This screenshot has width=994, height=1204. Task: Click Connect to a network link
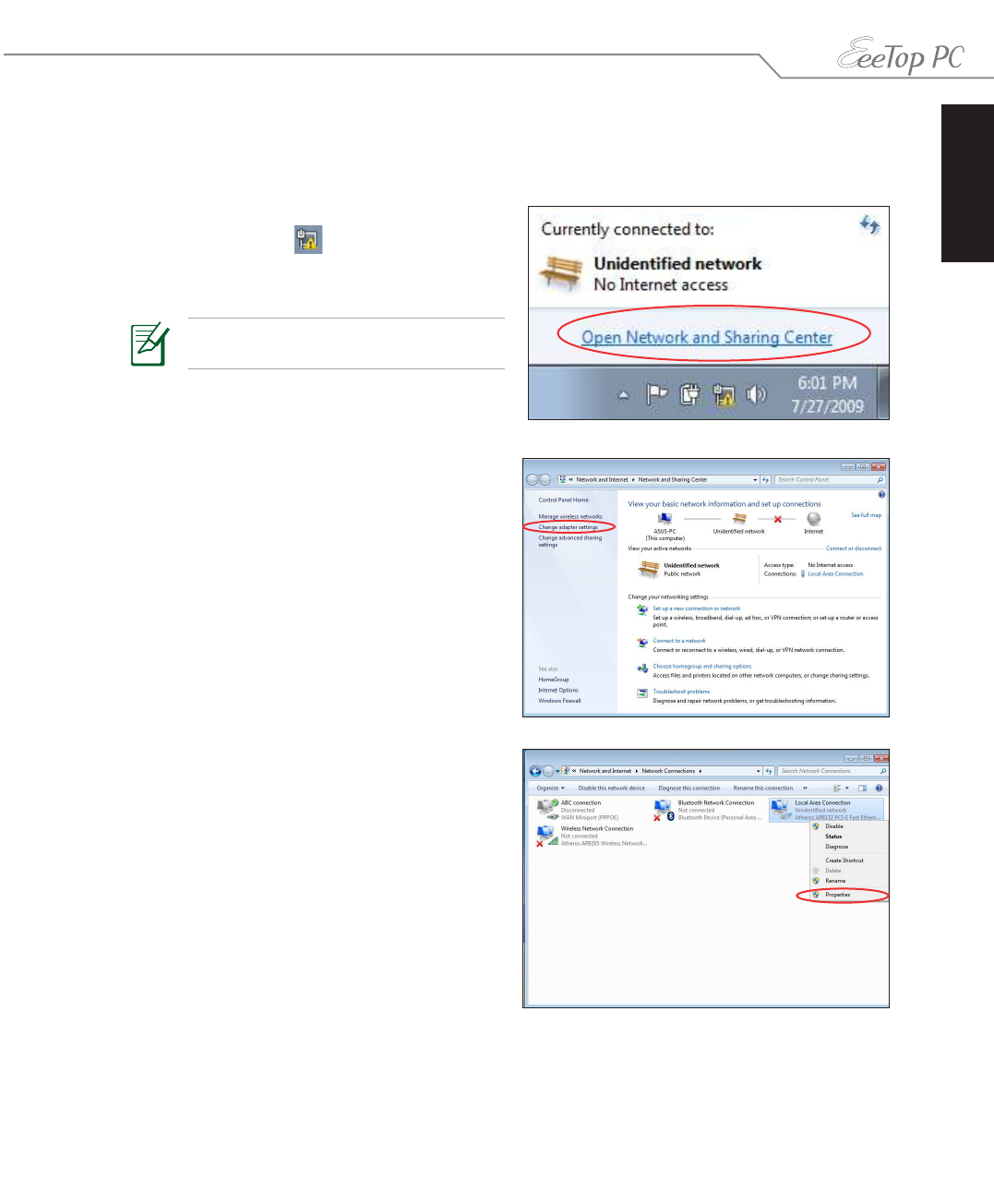coord(679,641)
